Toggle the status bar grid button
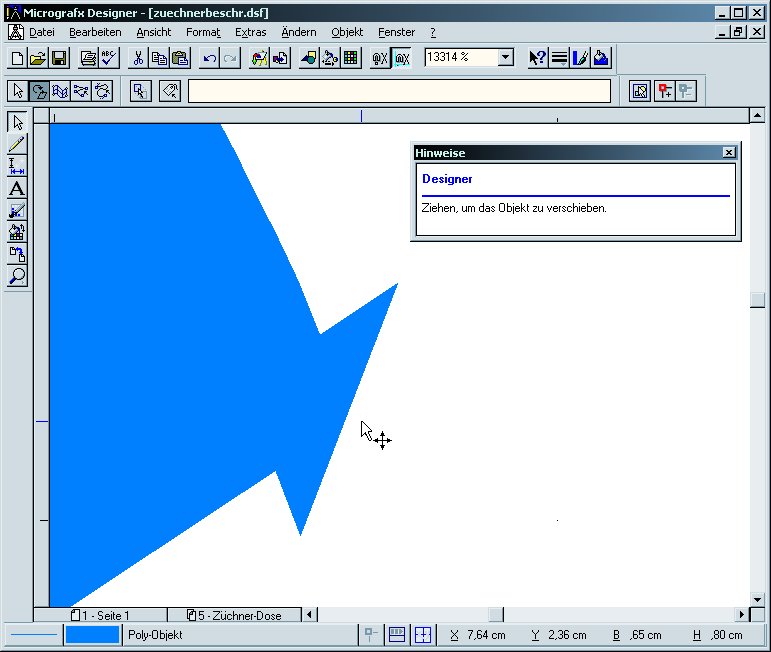The width and height of the screenshot is (771, 652). point(423,634)
